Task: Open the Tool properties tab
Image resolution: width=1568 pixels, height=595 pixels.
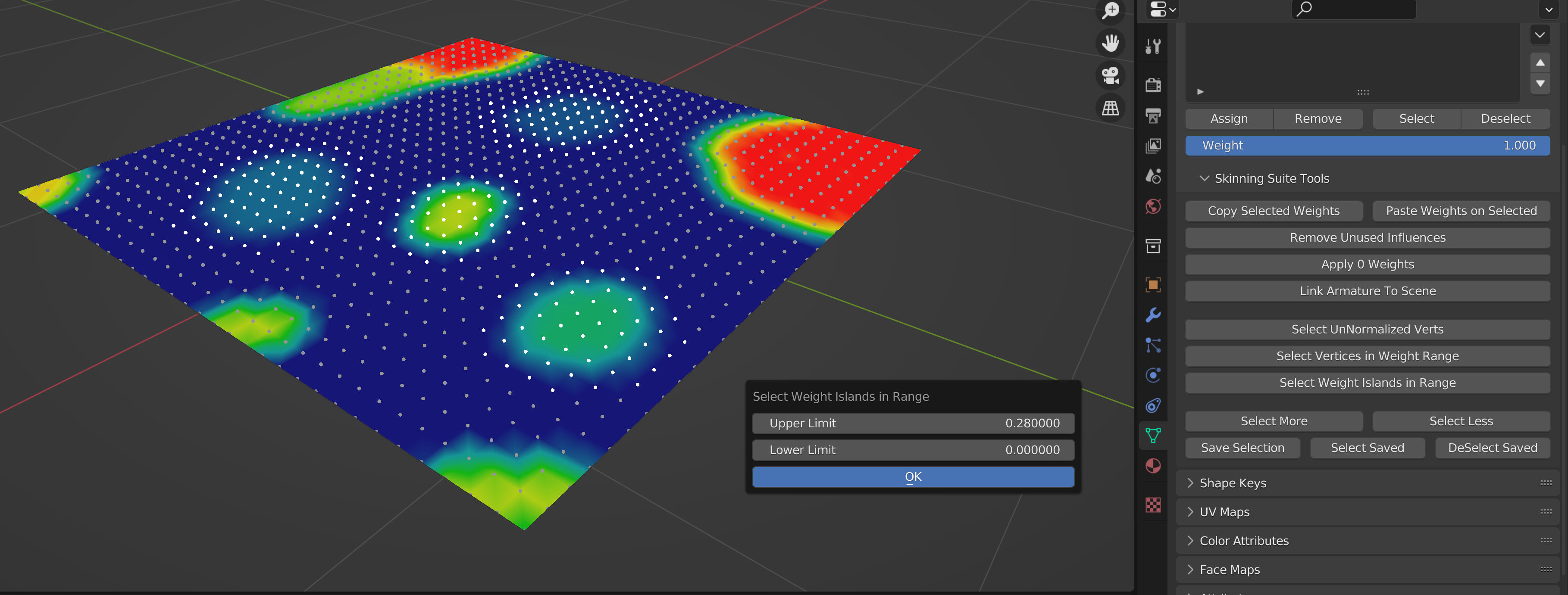Action: (1153, 46)
